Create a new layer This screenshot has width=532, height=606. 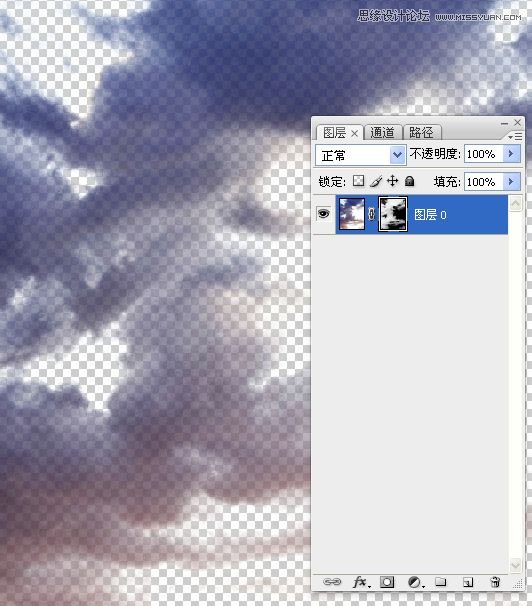(468, 582)
